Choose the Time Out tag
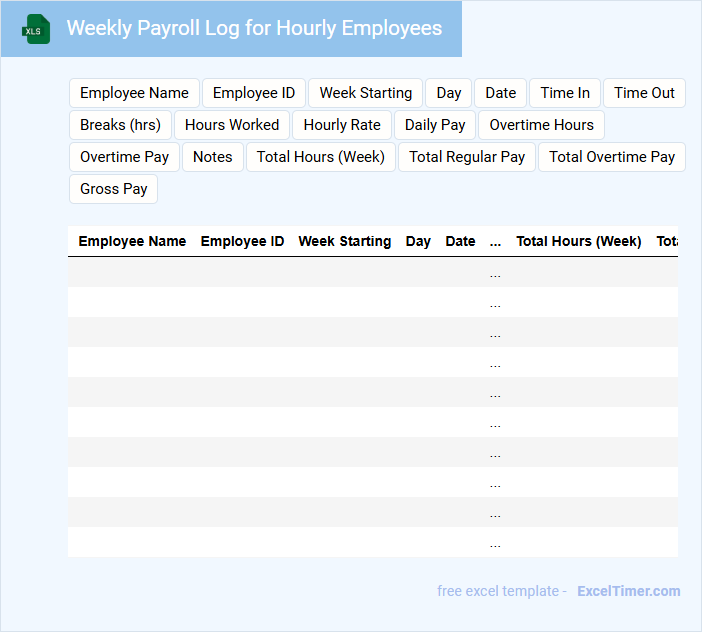Image resolution: width=702 pixels, height=632 pixels. click(x=644, y=93)
